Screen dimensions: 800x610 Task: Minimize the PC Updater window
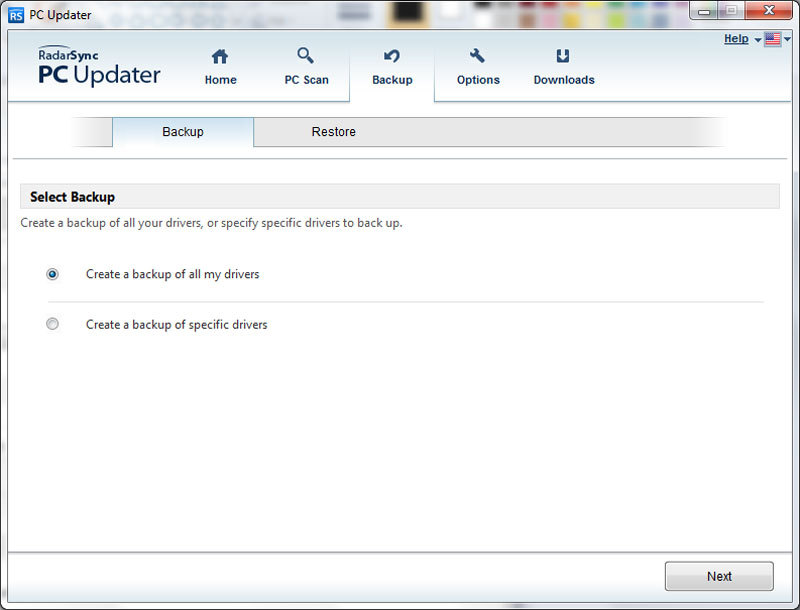pyautogui.click(x=704, y=11)
